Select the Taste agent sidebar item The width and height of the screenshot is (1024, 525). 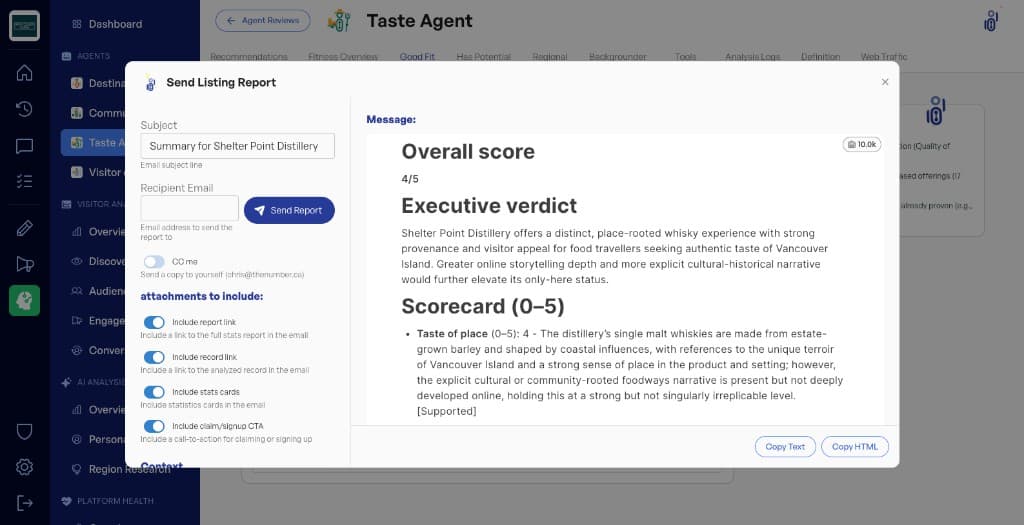(93, 142)
